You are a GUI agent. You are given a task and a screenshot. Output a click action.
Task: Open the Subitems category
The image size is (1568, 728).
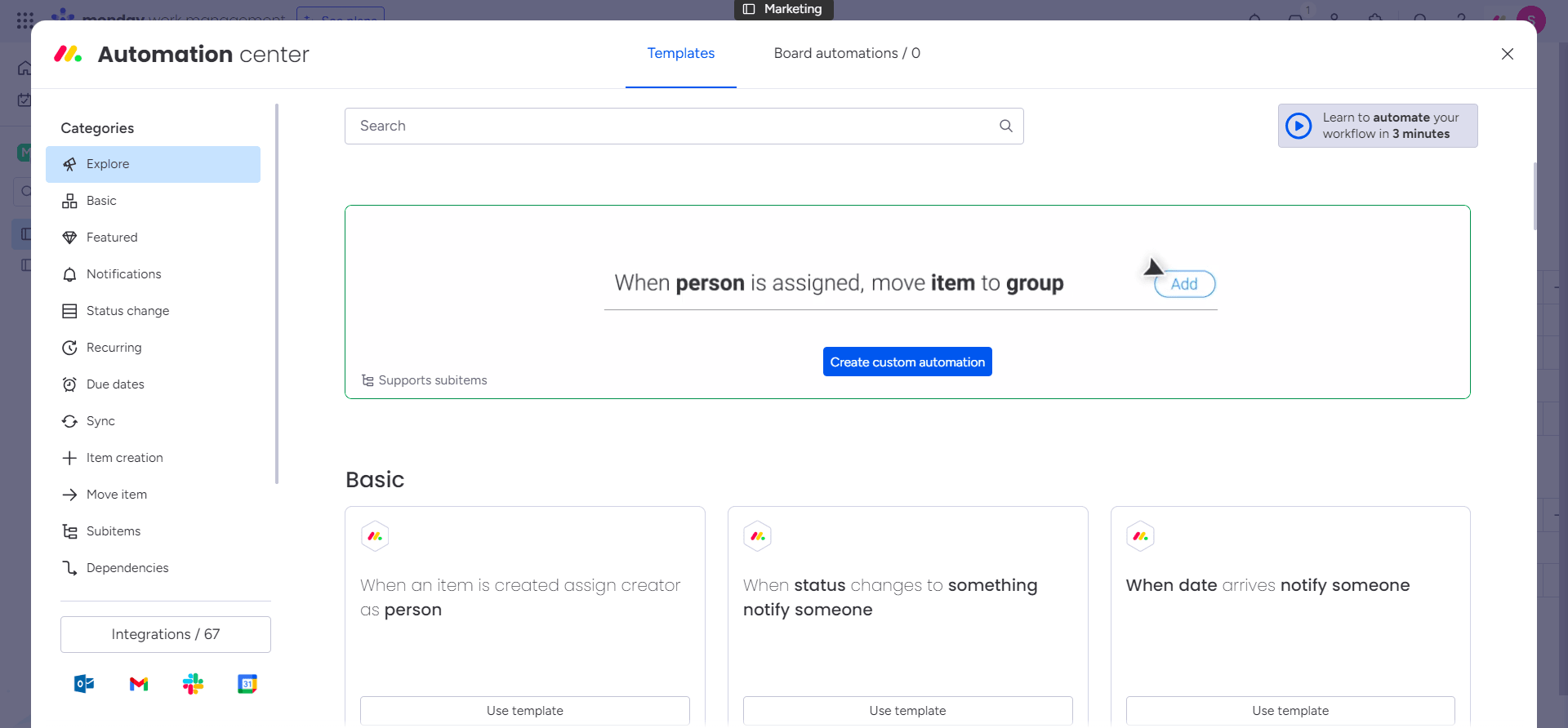tap(113, 531)
